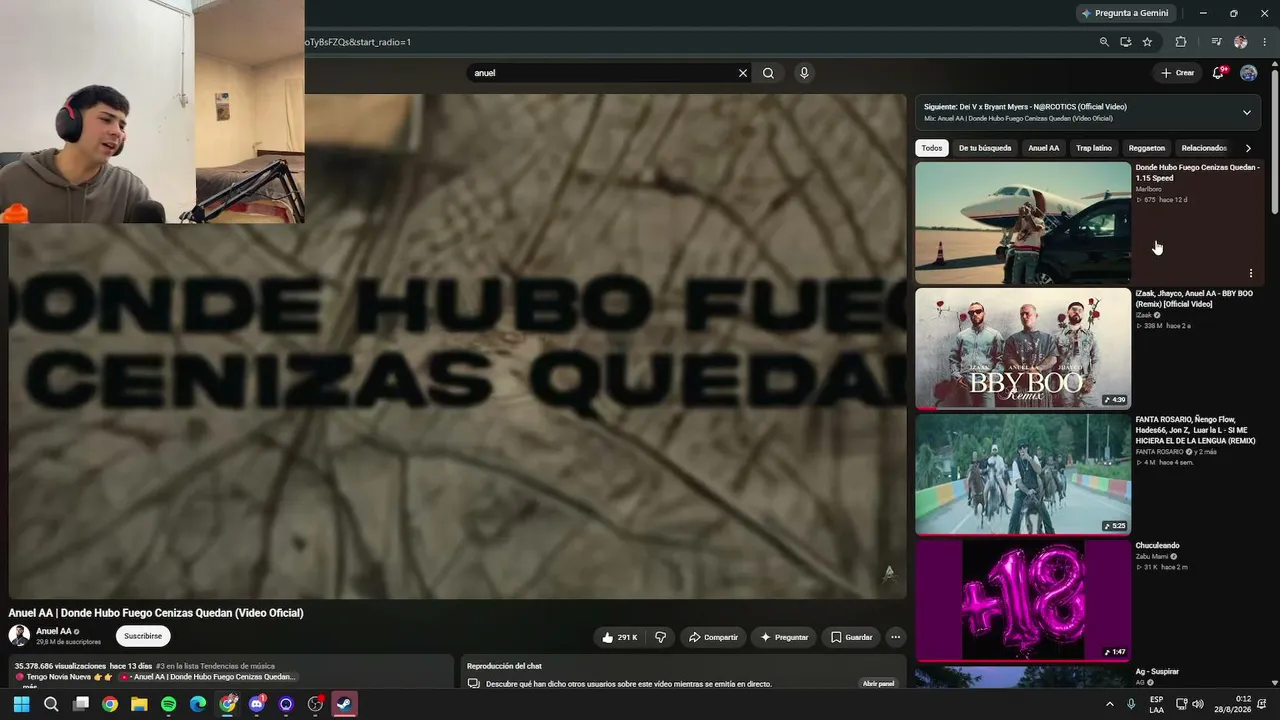Click the Suscribirse button

pos(143,636)
